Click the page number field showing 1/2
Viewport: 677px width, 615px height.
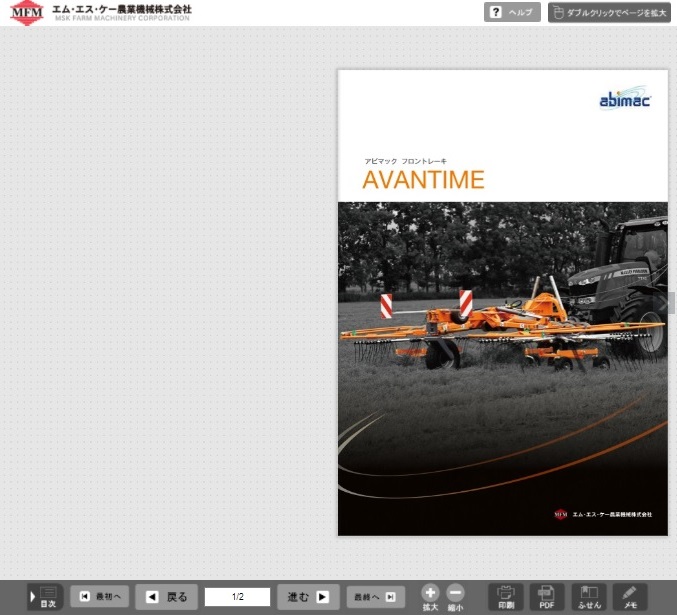[237, 597]
